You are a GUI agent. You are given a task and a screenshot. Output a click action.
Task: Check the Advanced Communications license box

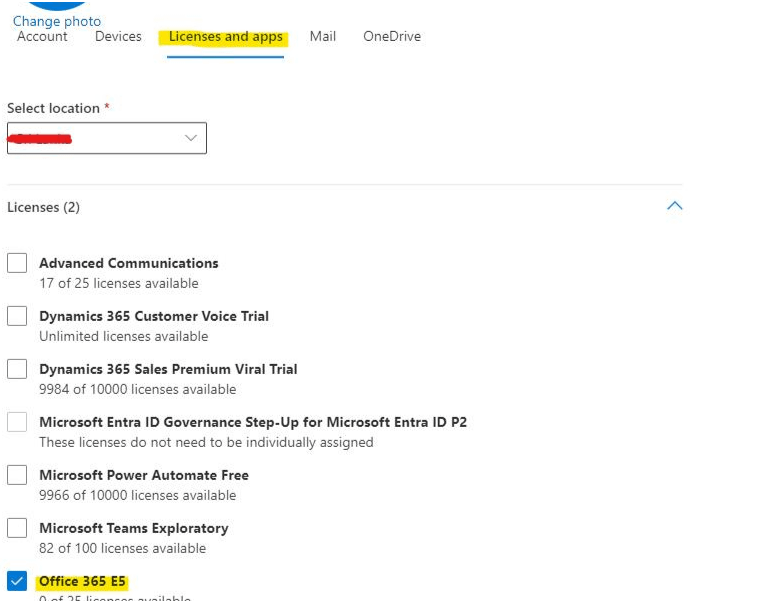[x=17, y=263]
